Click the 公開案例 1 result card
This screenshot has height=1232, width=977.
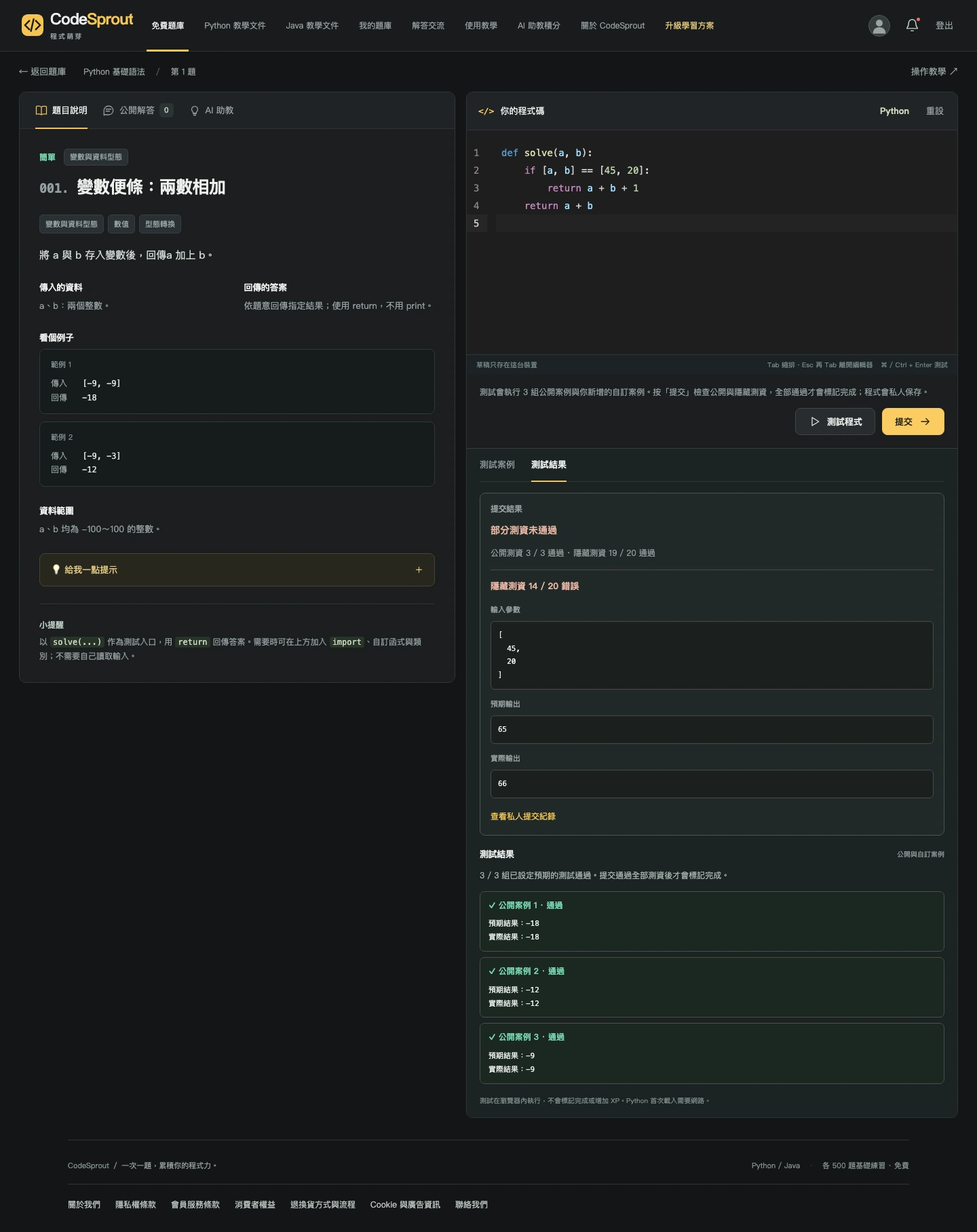712,921
